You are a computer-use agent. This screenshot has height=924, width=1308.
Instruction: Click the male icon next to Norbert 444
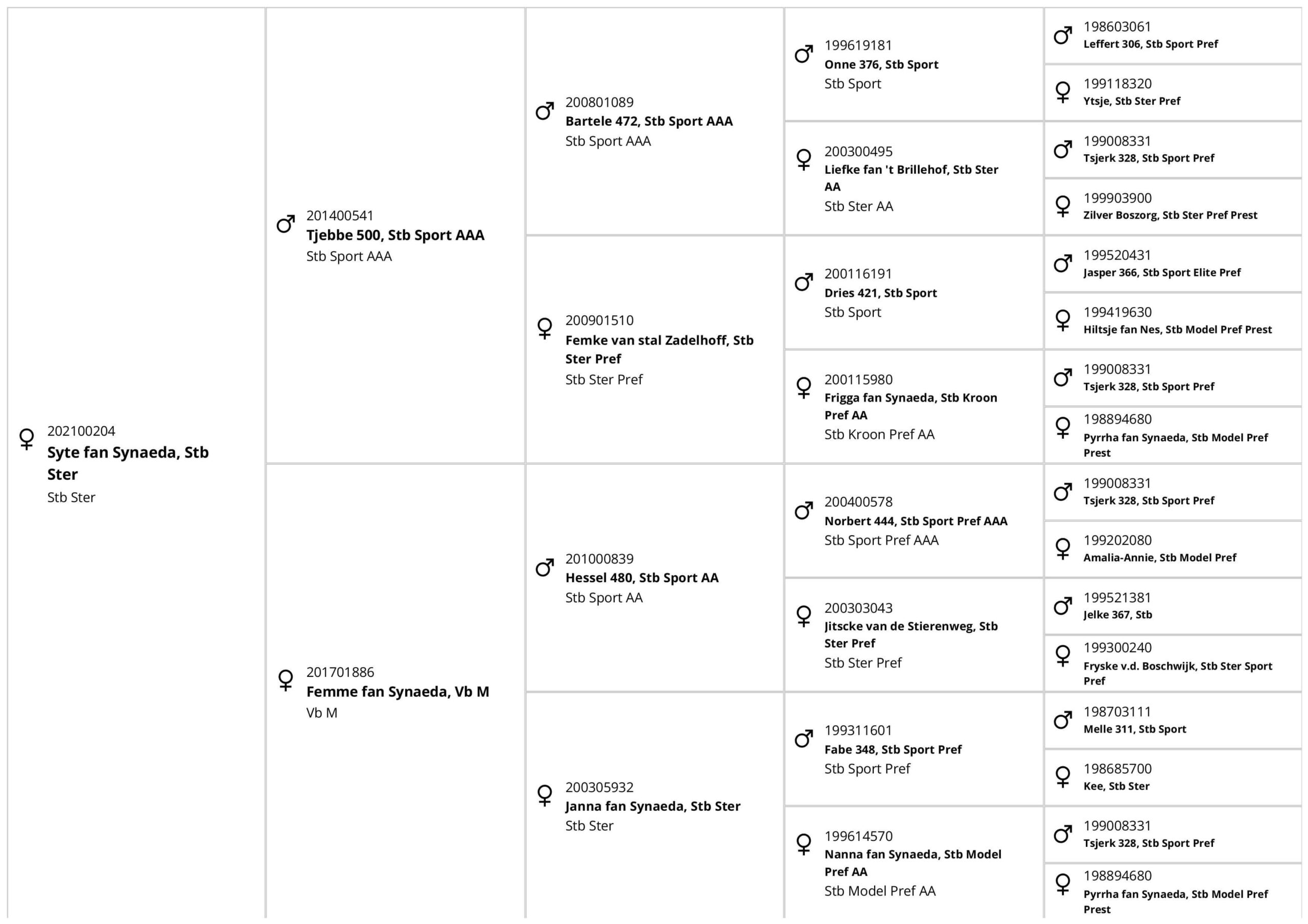pos(804,510)
